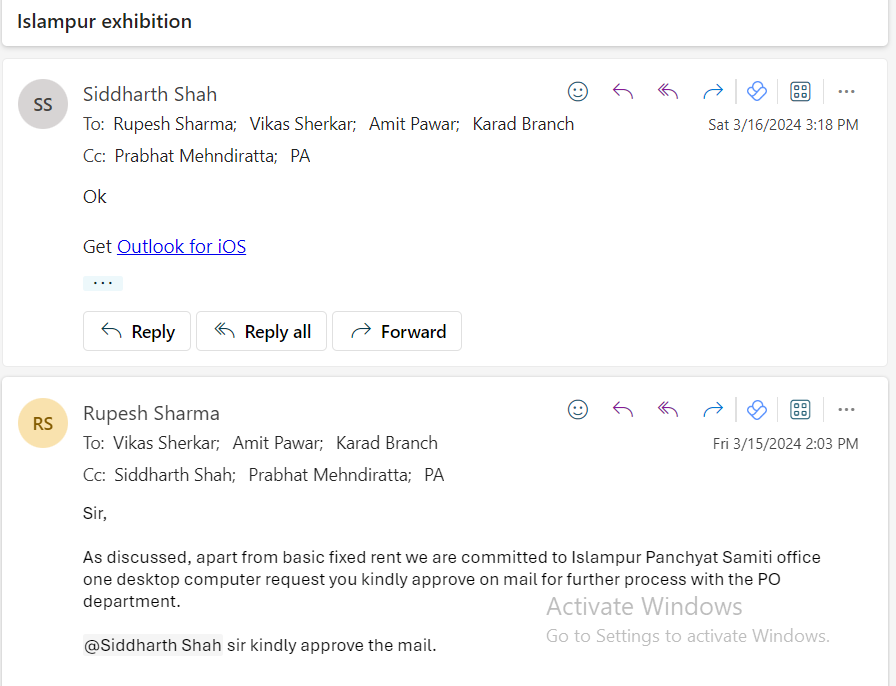
Task: Open more actions on Rupesh Sharma's email
Action: tap(846, 410)
